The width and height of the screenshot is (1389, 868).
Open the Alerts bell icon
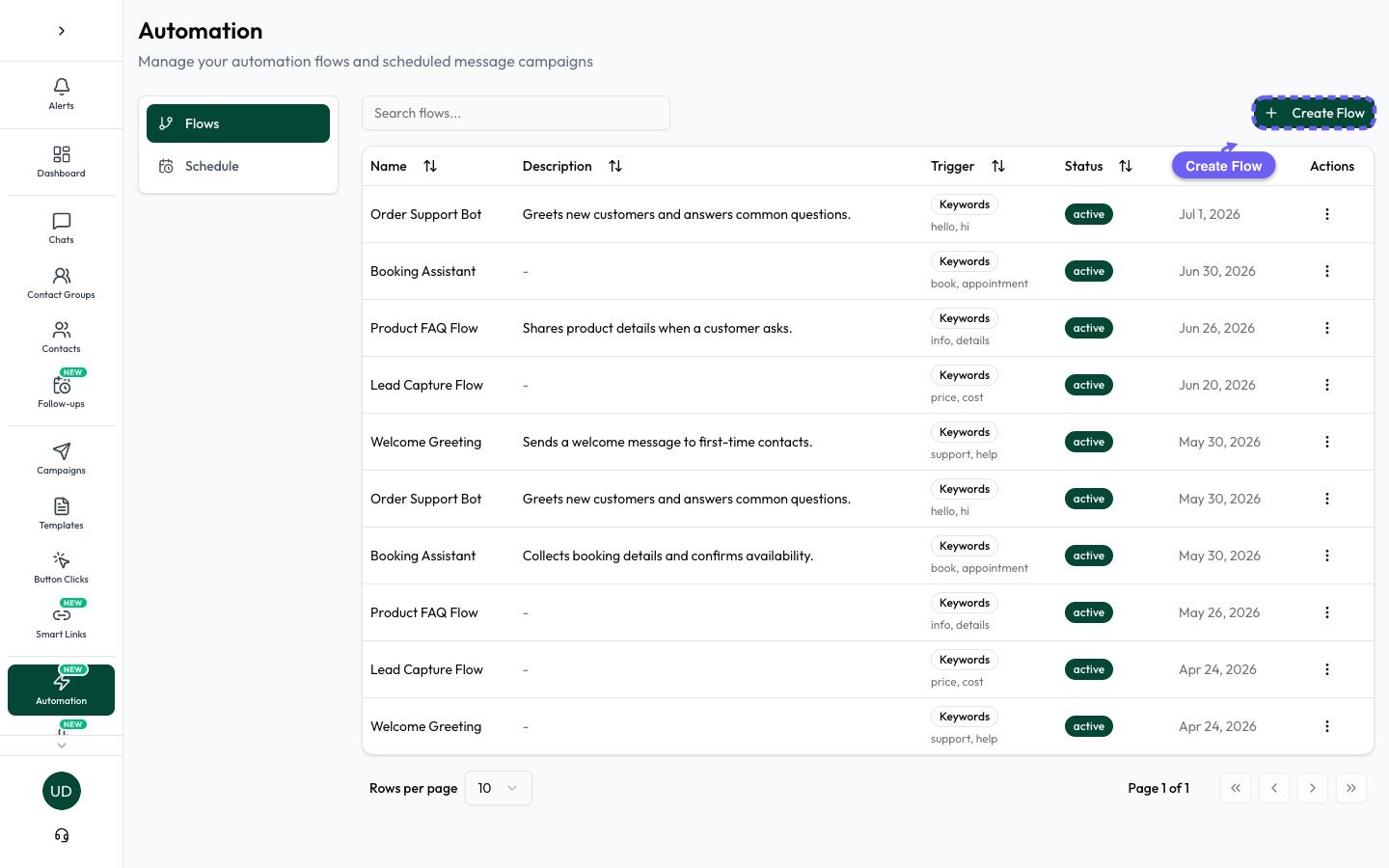(62, 87)
